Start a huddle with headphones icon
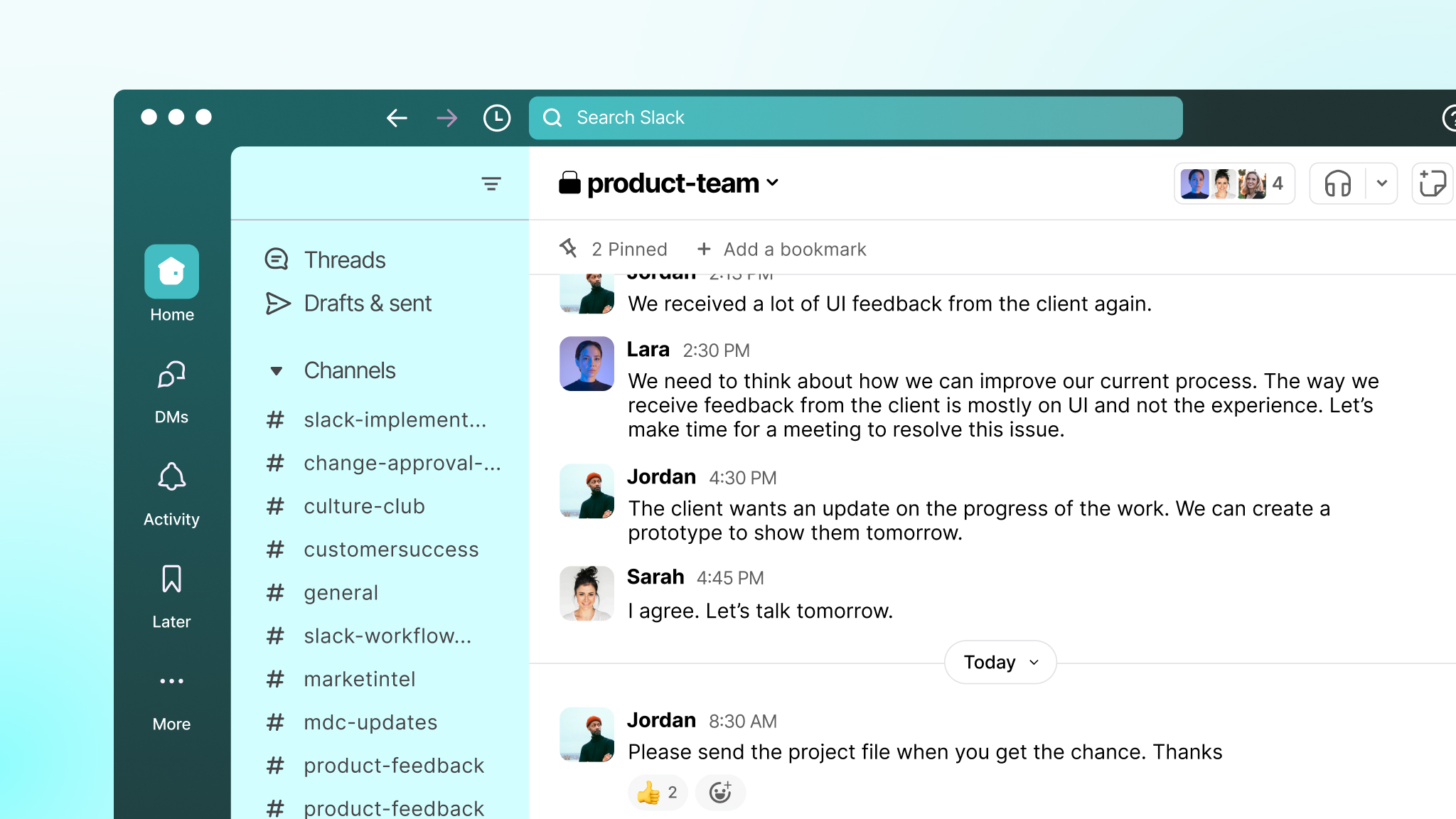This screenshot has height=819, width=1456. (x=1337, y=183)
